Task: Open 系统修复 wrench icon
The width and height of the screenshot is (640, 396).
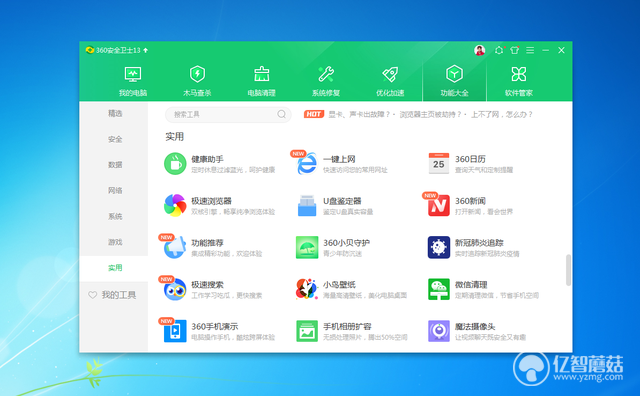Action: pyautogui.click(x=326, y=74)
